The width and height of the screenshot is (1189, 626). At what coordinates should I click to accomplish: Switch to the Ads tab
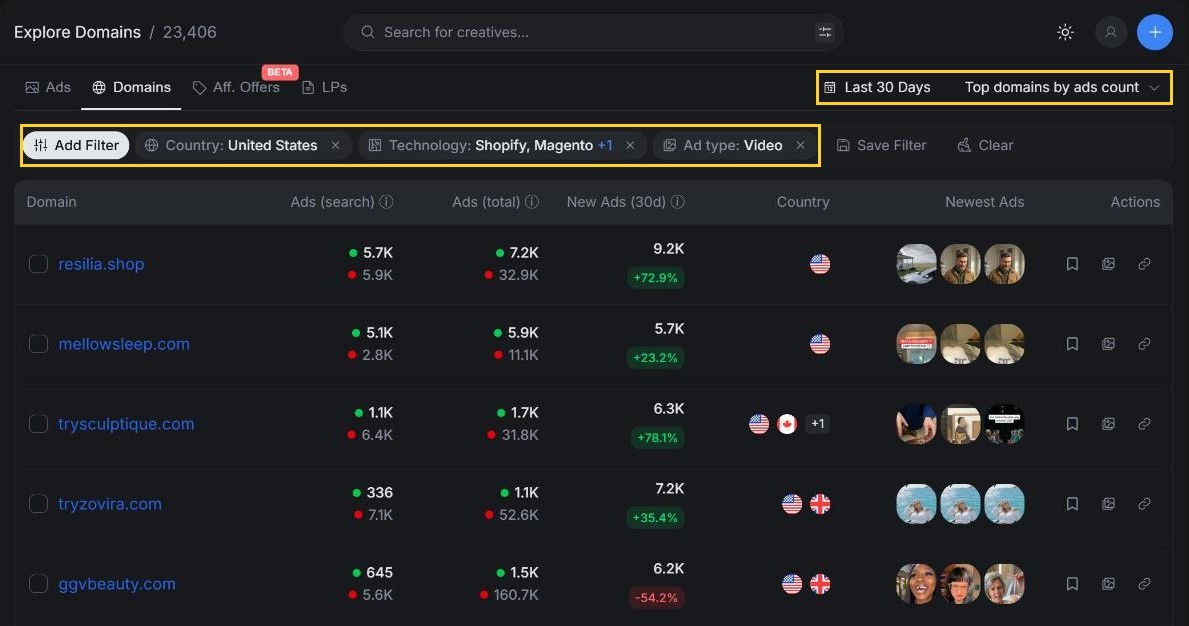click(x=48, y=87)
